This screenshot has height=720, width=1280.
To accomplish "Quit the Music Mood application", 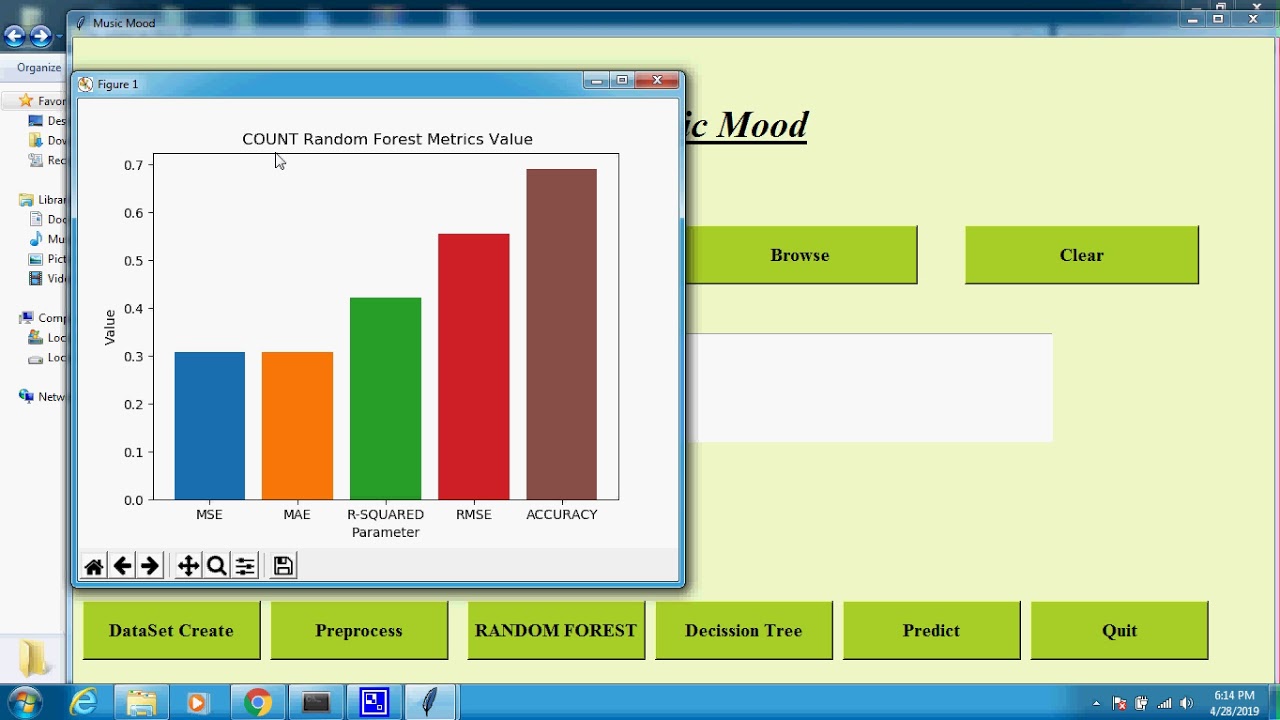I will click(1119, 631).
